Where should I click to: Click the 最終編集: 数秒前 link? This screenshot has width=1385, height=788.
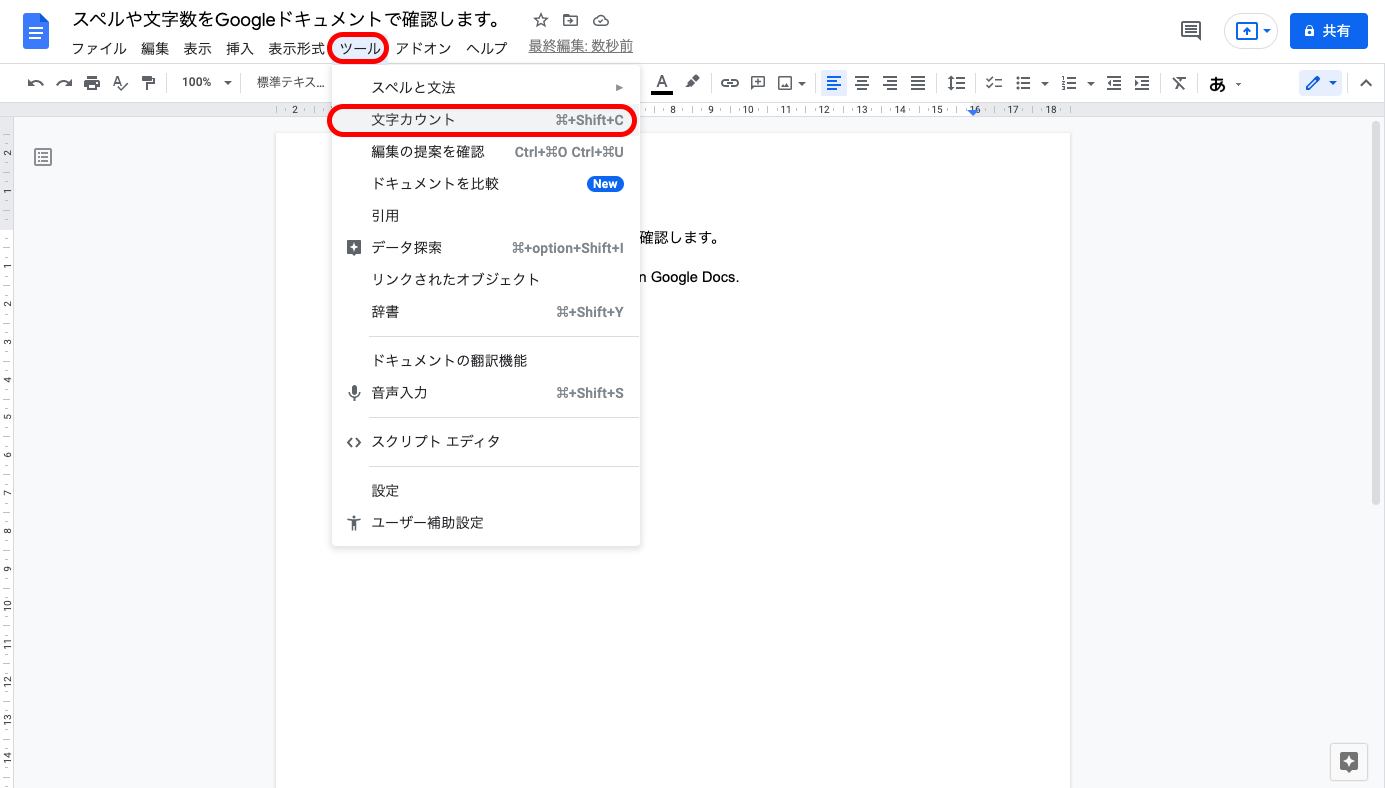click(x=580, y=47)
